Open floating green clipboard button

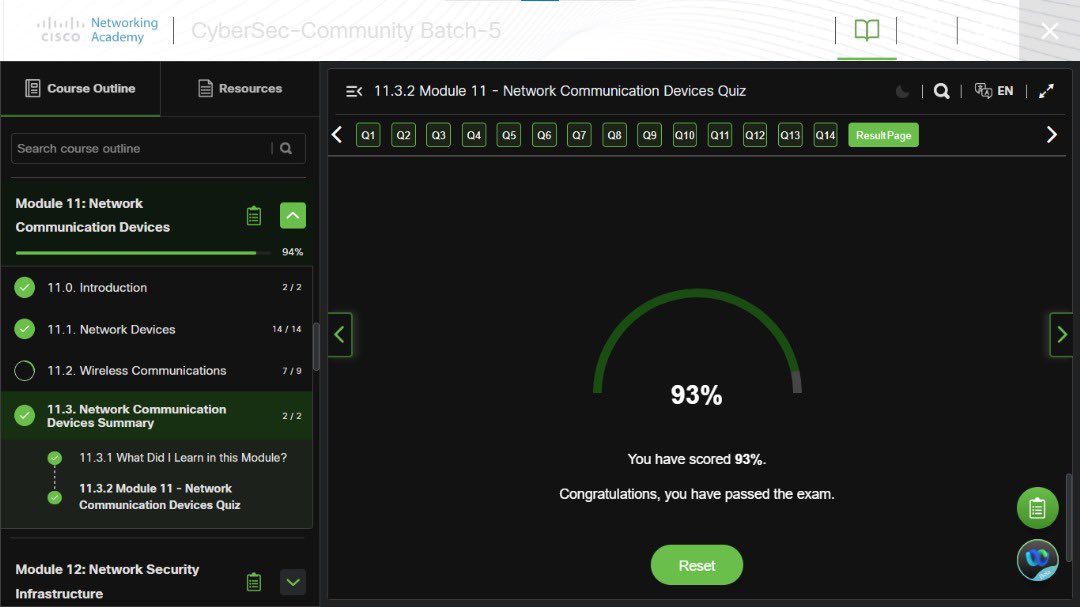point(1037,508)
